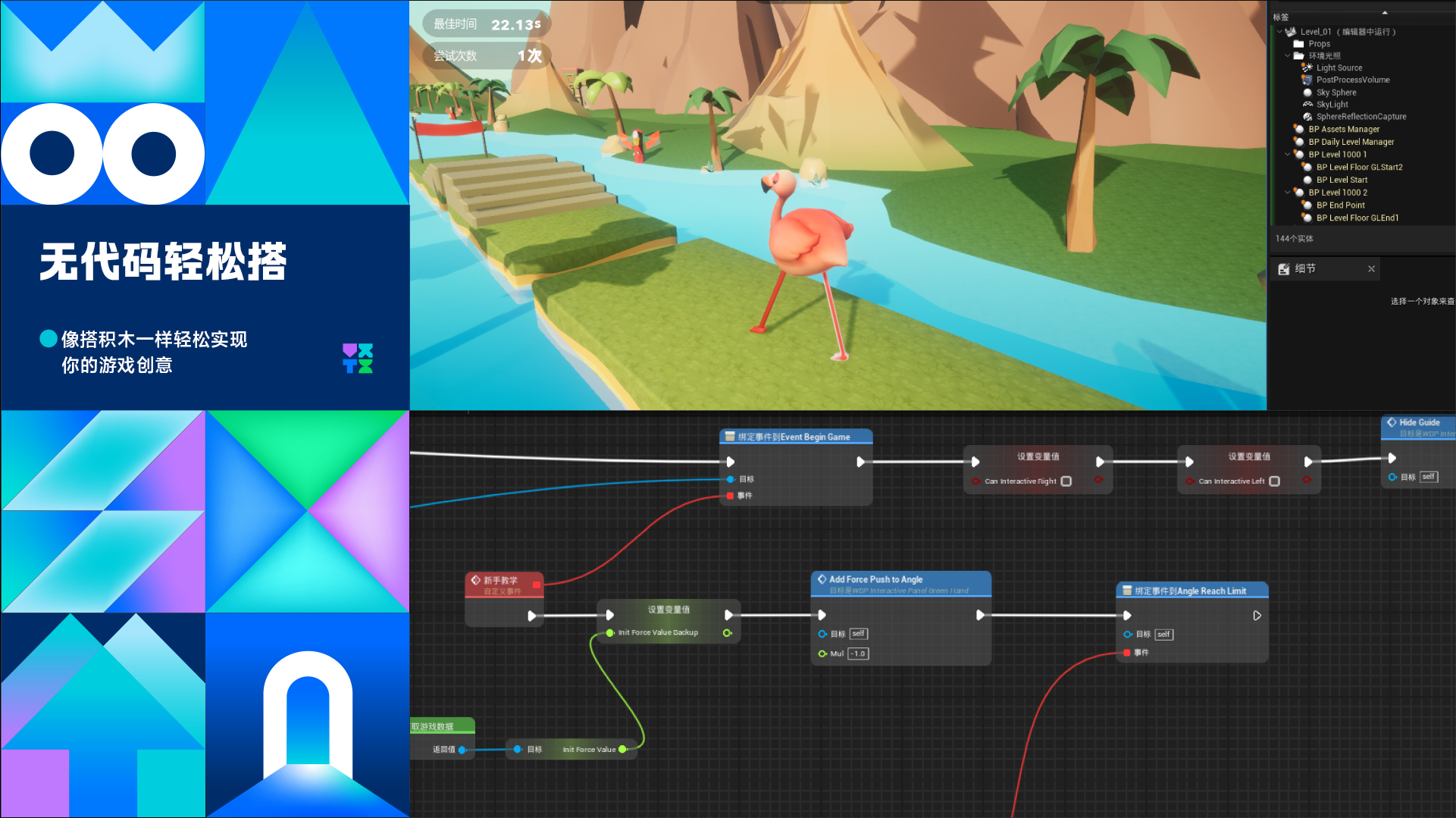1456x818 pixels.
Task: Click the SphereReflectionCapture icon
Action: (x=1307, y=117)
